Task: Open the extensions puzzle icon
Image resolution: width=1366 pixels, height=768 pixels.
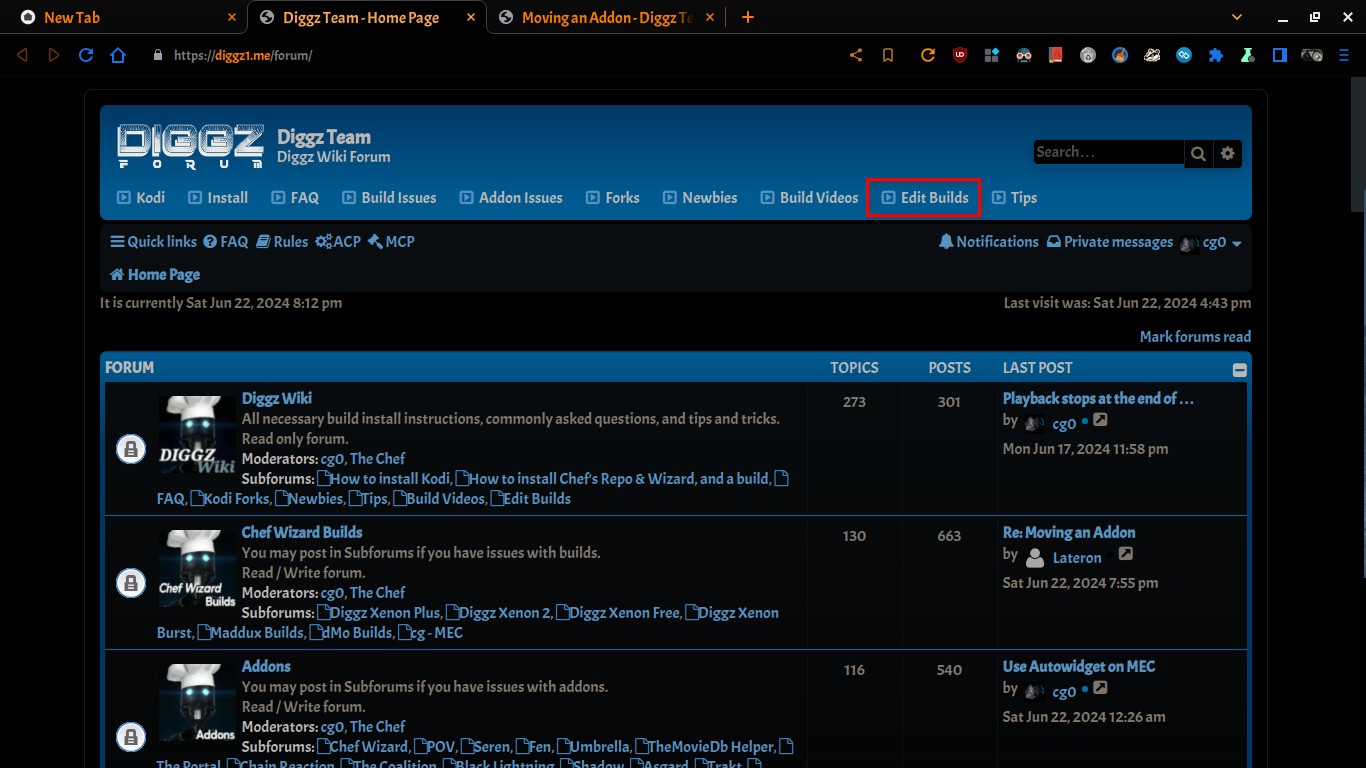Action: 1216,55
